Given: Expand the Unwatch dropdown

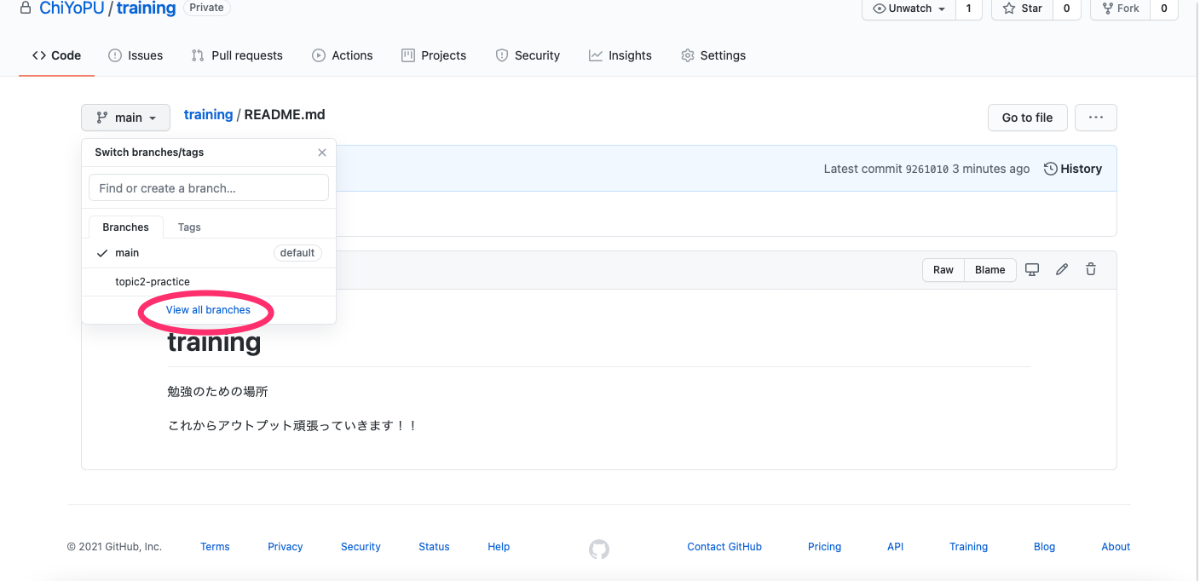Looking at the screenshot, I should tap(908, 8).
